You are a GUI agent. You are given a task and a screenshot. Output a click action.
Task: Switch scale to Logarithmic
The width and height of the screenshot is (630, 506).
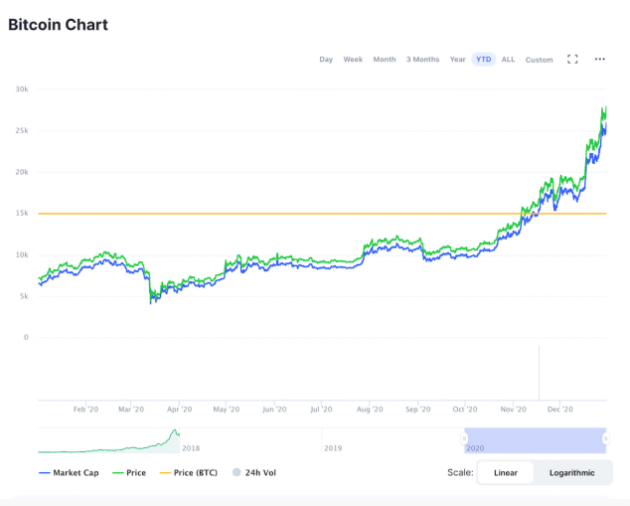pyautogui.click(x=572, y=473)
